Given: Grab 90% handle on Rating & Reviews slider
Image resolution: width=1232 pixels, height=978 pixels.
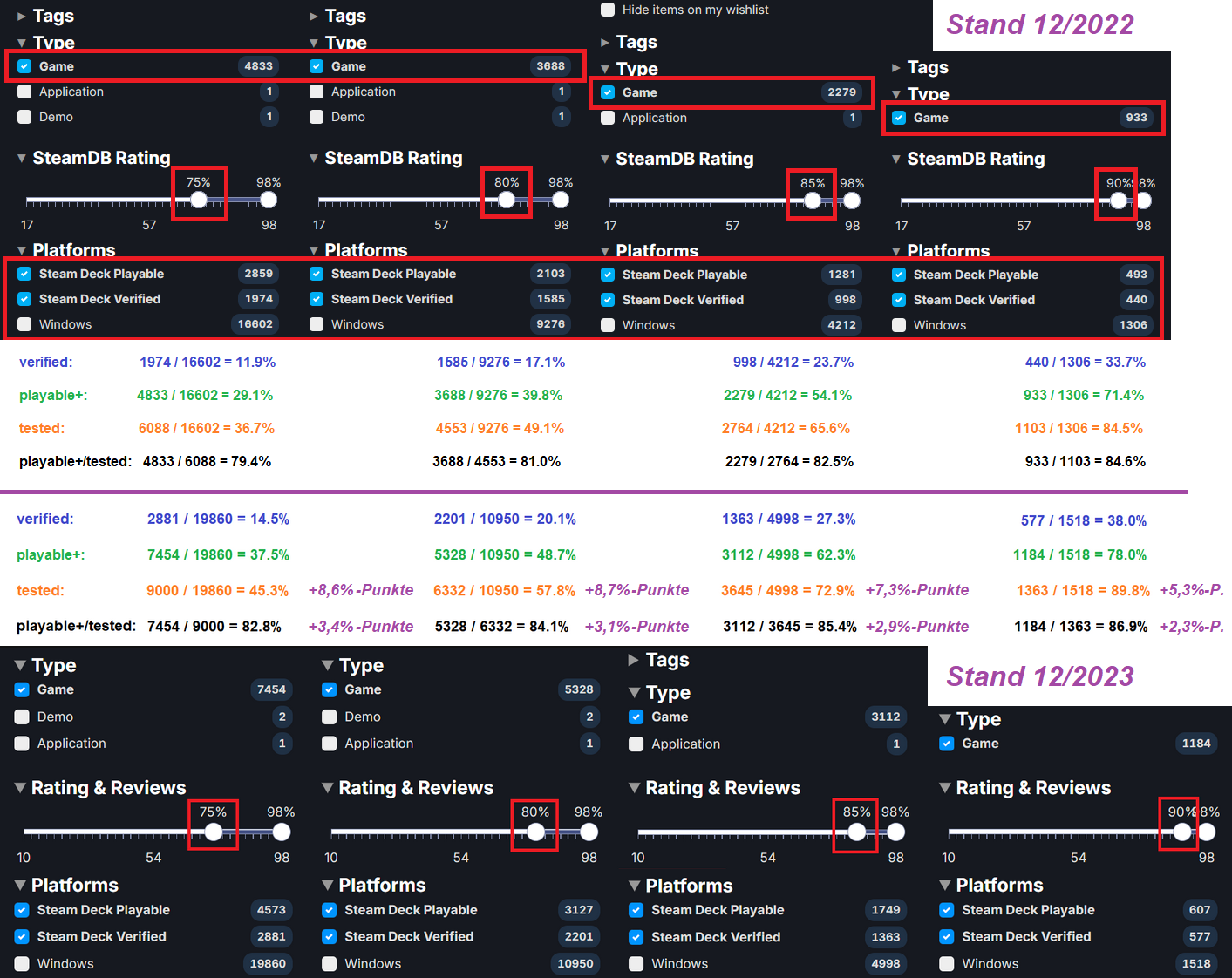Looking at the screenshot, I should click(1182, 832).
